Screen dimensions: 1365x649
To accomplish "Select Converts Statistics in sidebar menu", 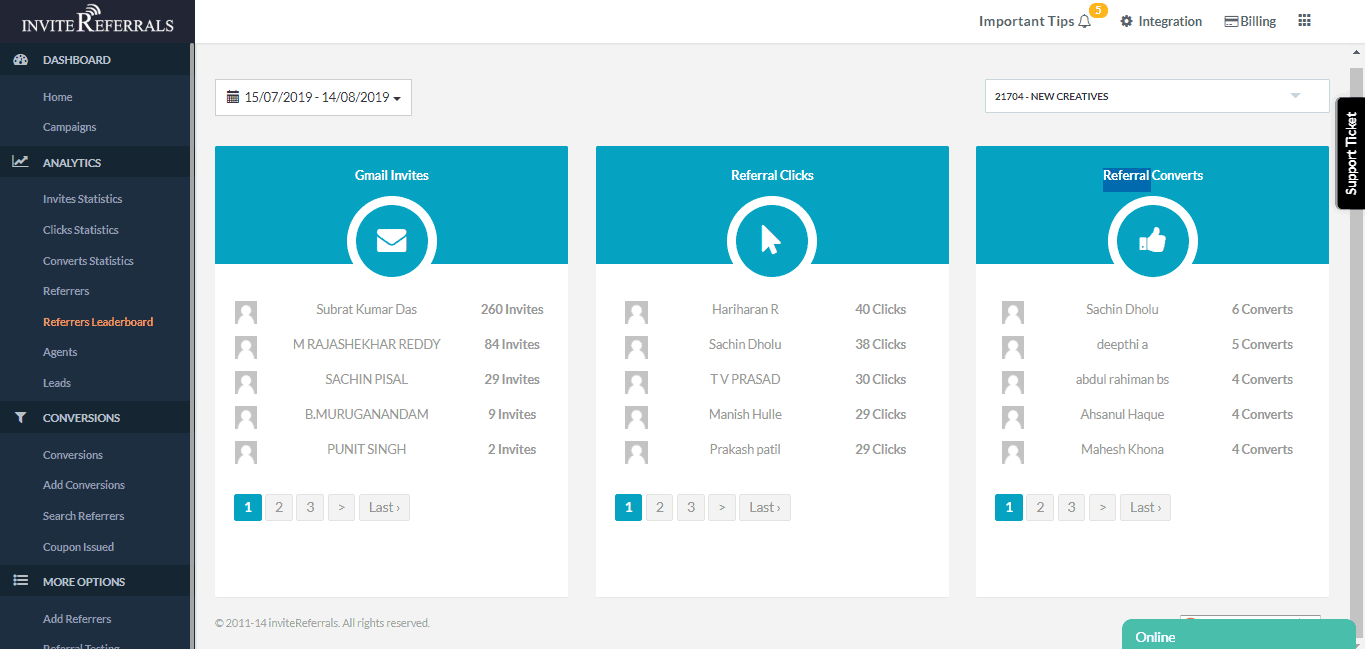I will point(88,261).
